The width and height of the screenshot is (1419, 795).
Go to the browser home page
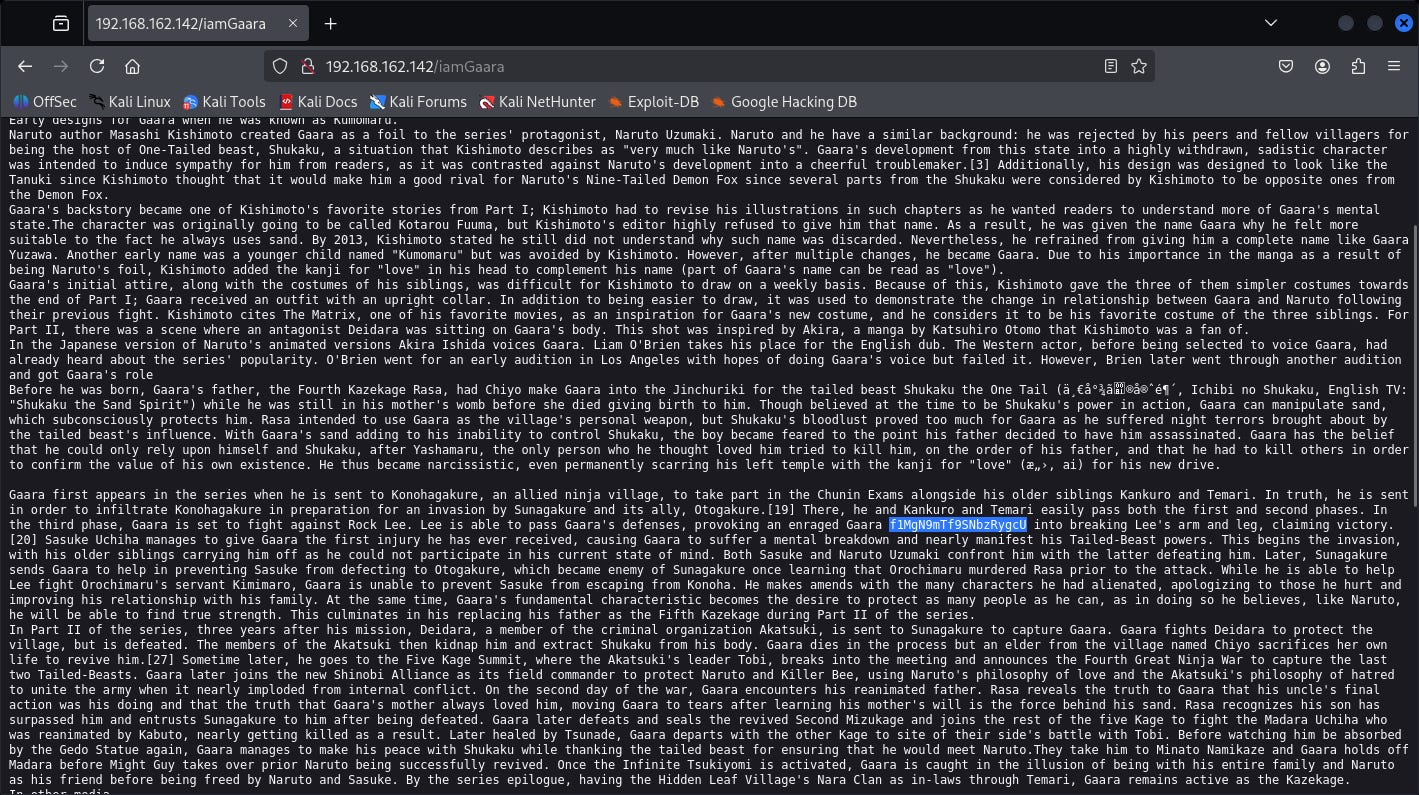(x=132, y=66)
